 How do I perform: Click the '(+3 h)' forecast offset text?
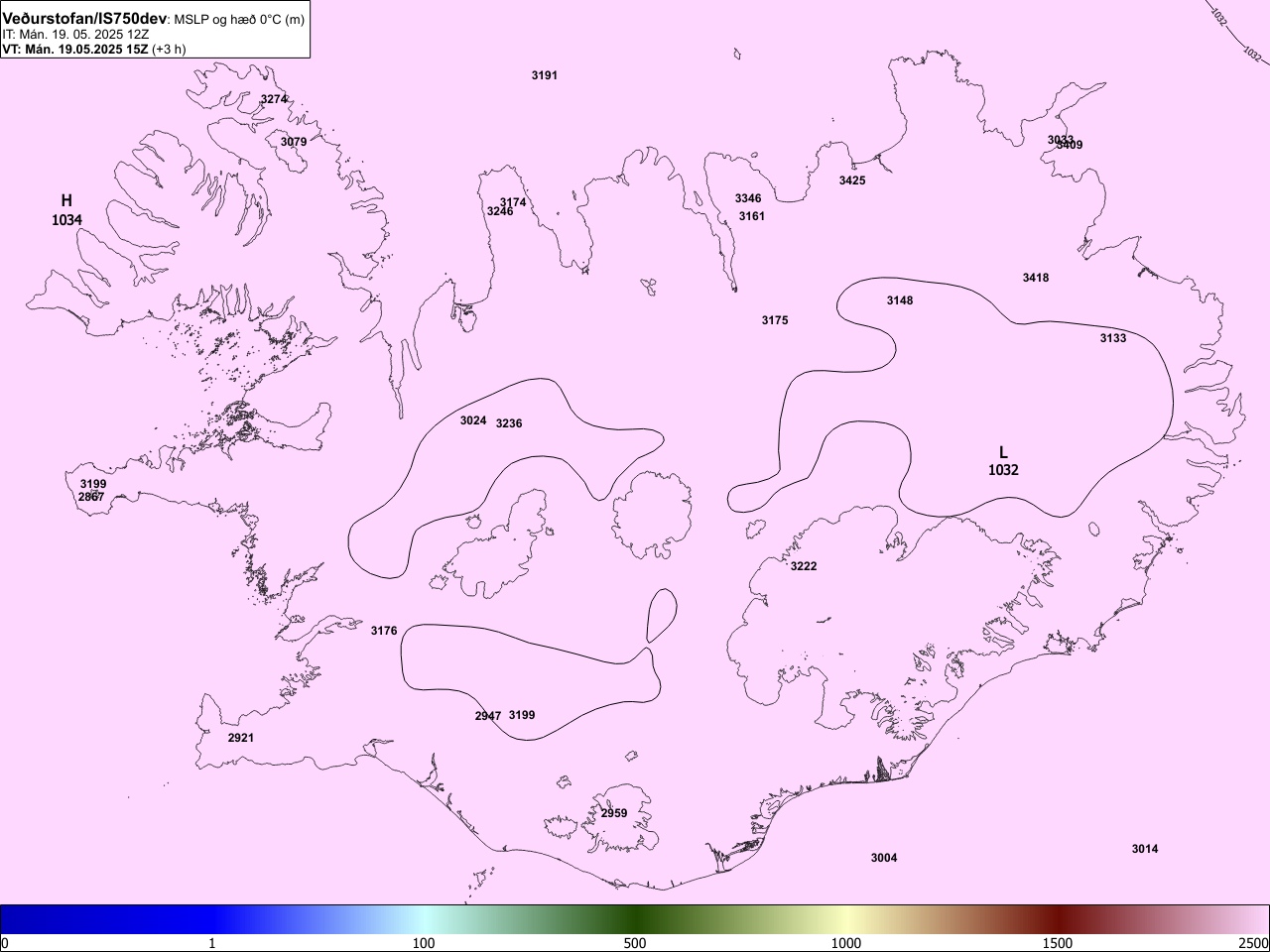coord(169,49)
